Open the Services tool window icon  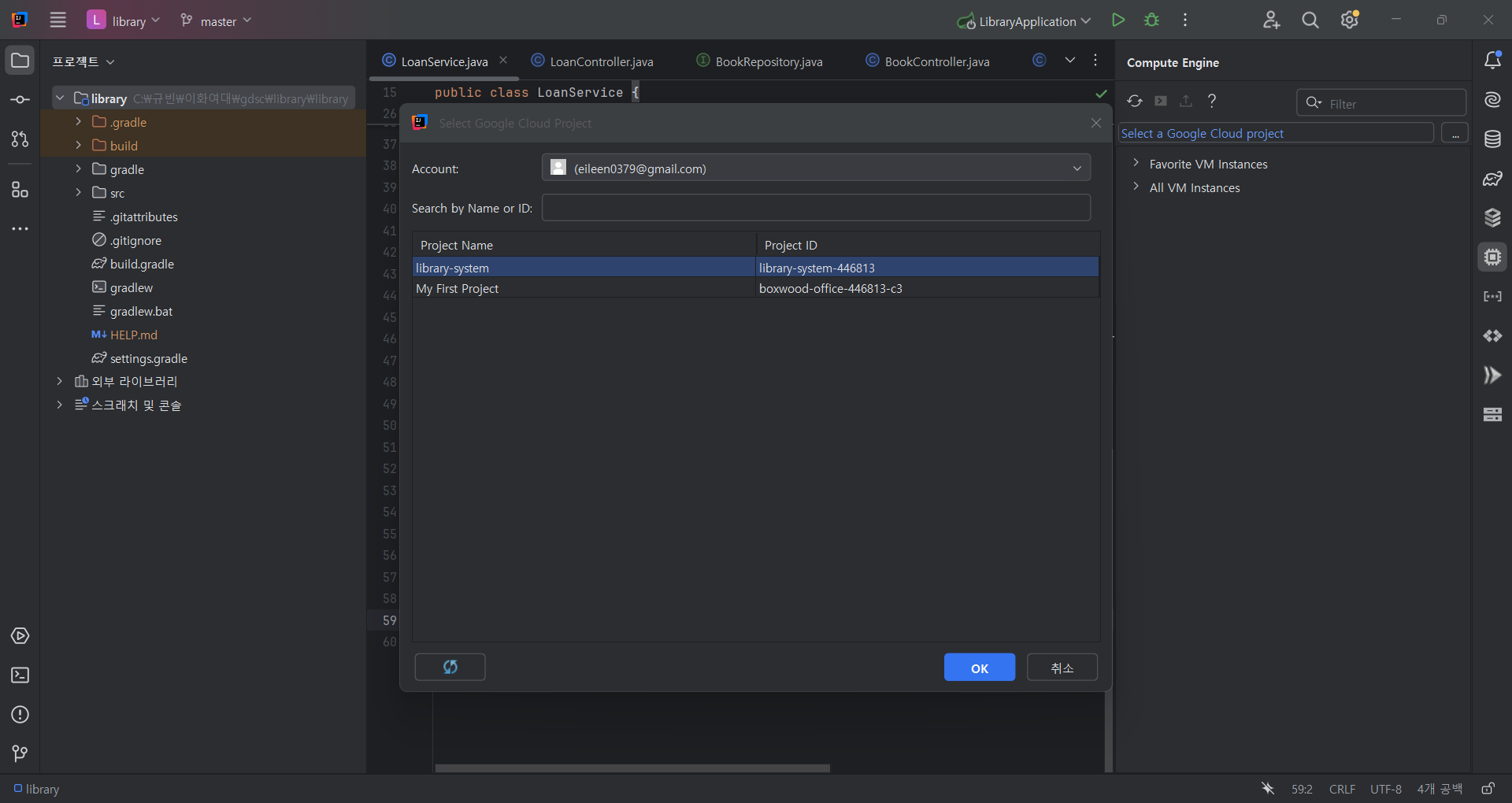pyautogui.click(x=20, y=636)
